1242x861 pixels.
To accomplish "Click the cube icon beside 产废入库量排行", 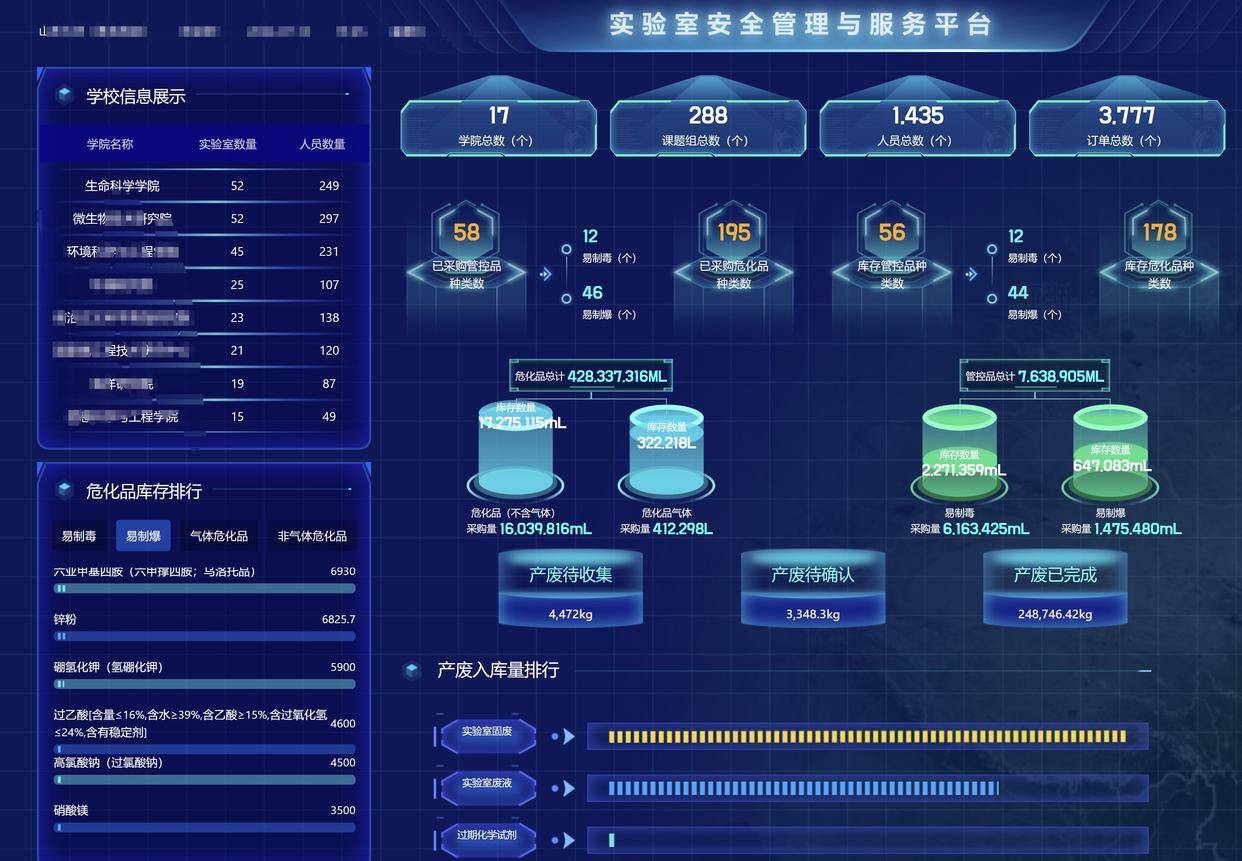I will click(x=411, y=670).
